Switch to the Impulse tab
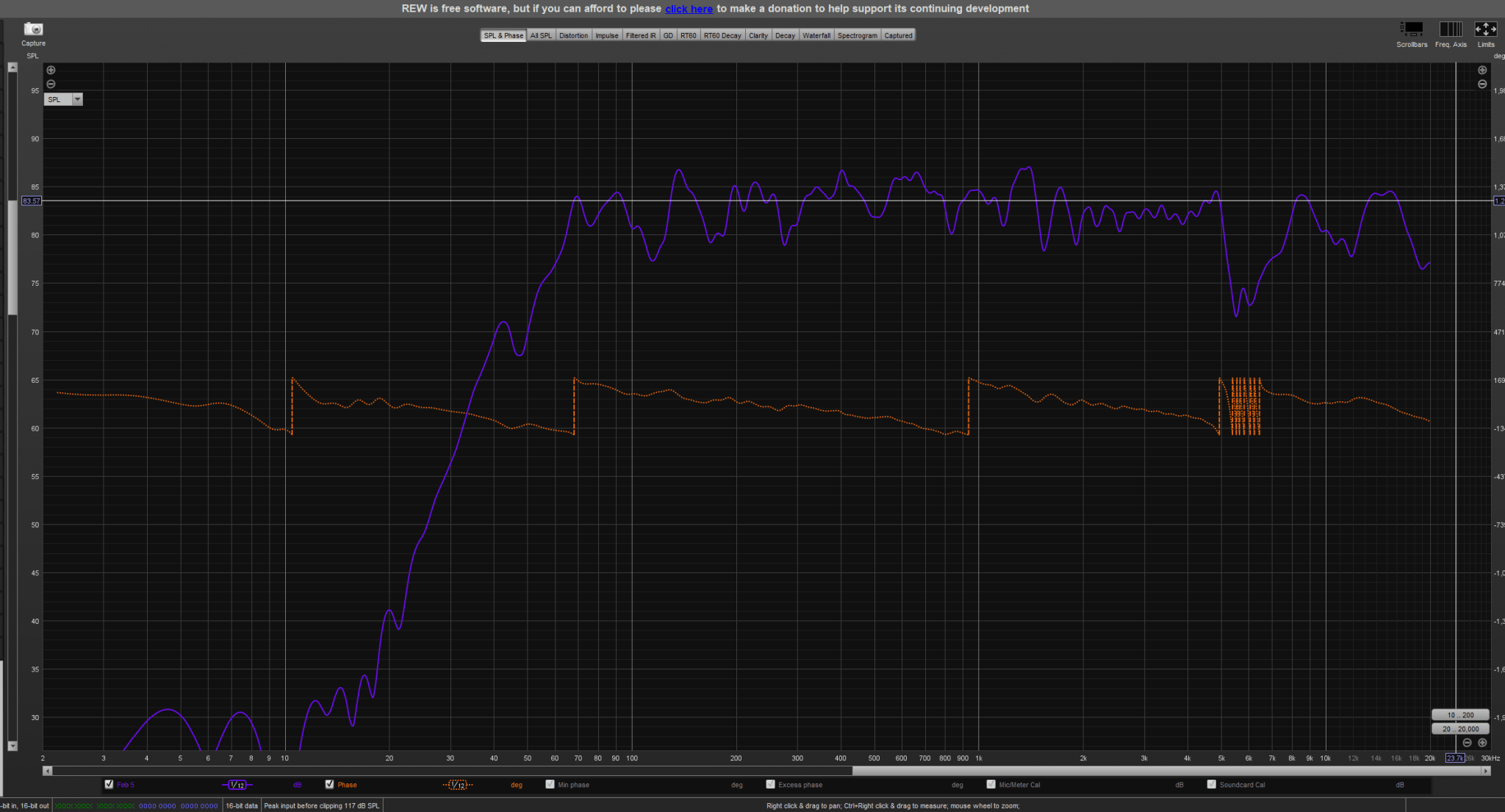Viewport: 1505px width, 812px height. tap(606, 35)
